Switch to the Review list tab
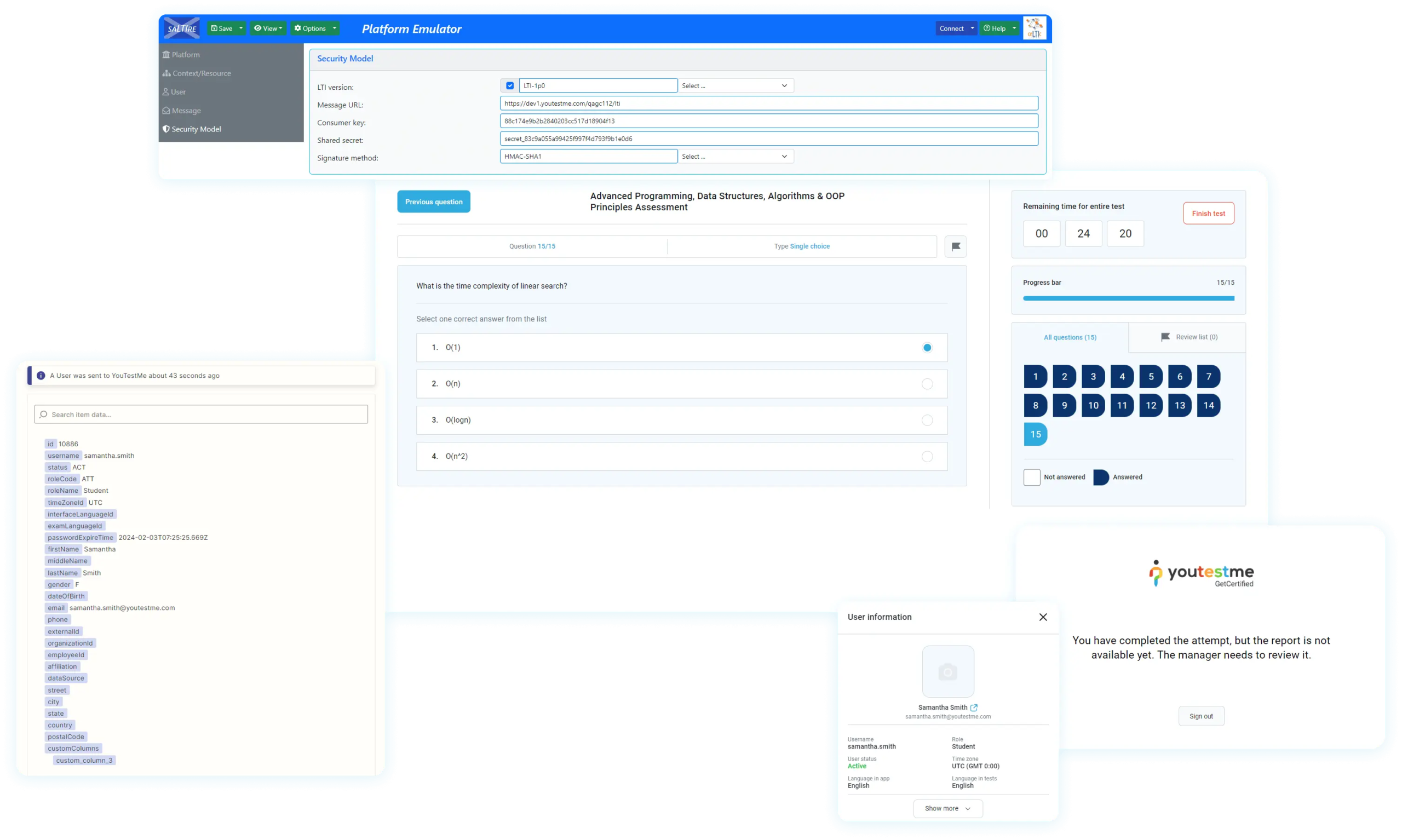 tap(1188, 337)
